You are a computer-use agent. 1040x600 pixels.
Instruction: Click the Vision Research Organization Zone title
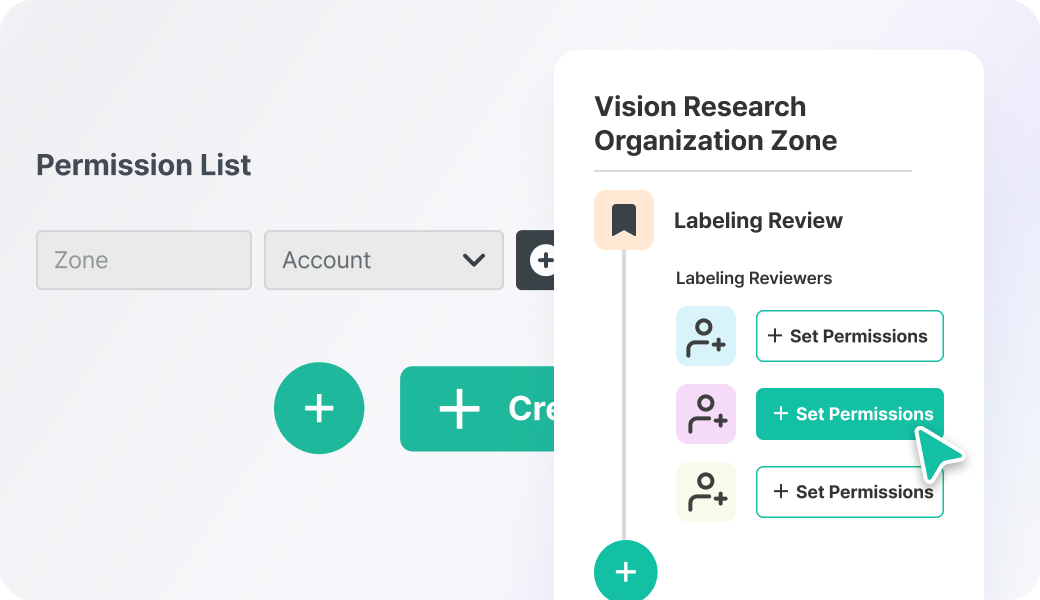coord(715,124)
